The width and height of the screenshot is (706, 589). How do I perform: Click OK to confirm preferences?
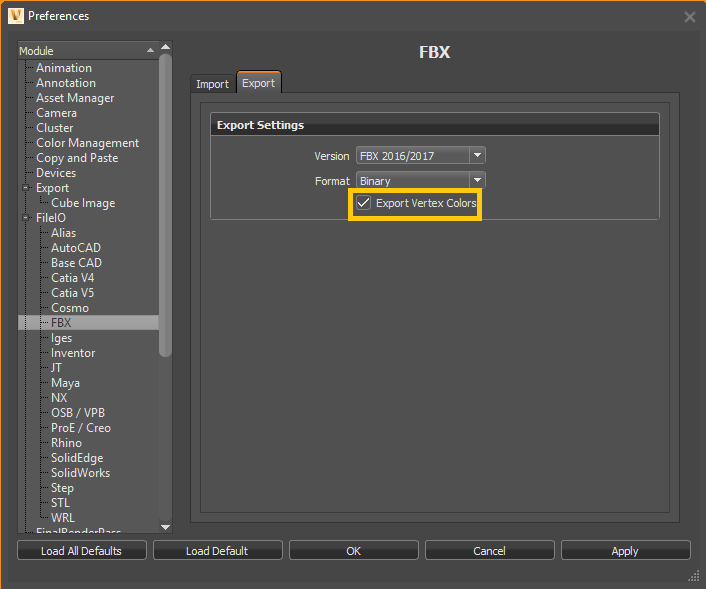click(353, 551)
